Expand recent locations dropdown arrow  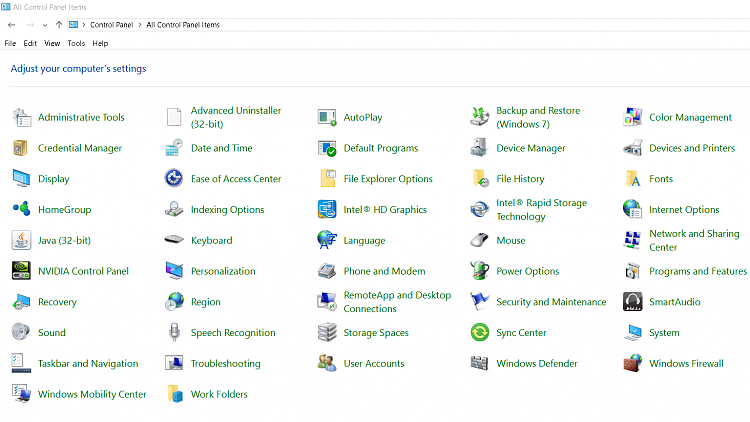(x=44, y=25)
